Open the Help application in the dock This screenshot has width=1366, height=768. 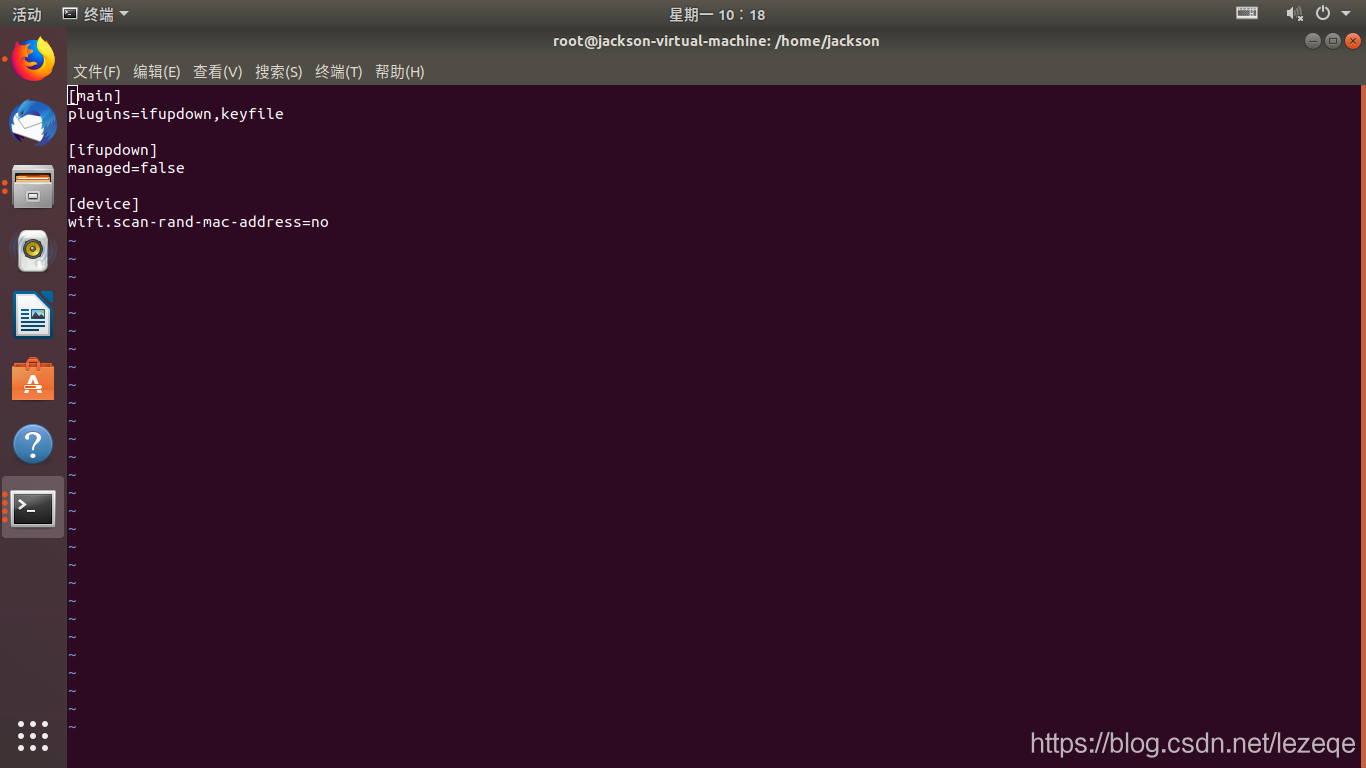(33, 443)
